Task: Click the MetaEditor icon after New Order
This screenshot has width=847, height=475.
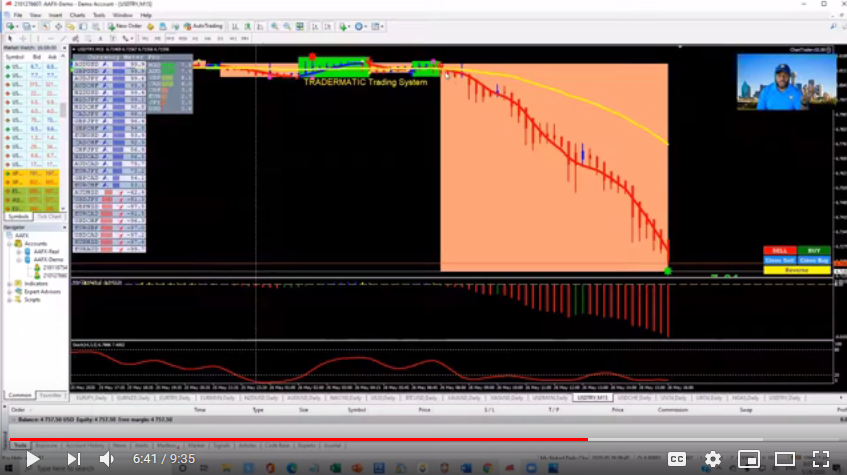Action: pyautogui.click(x=150, y=26)
